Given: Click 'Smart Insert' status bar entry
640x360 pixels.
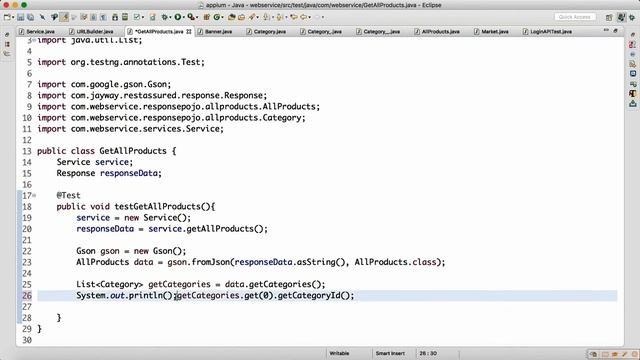Looking at the screenshot, I should pos(390,353).
